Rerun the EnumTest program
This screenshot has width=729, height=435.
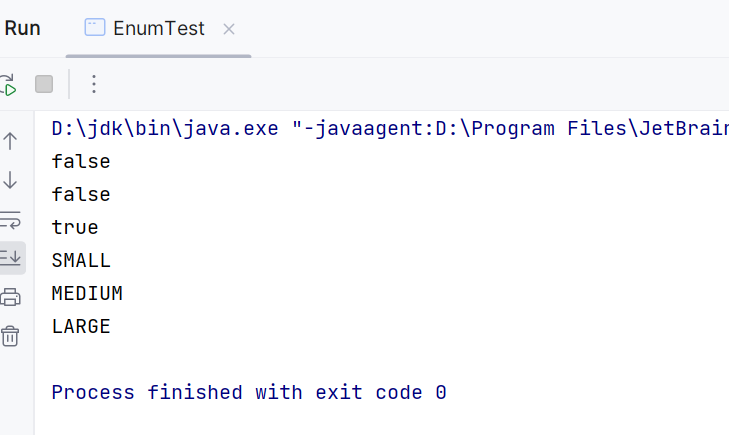coord(7,85)
